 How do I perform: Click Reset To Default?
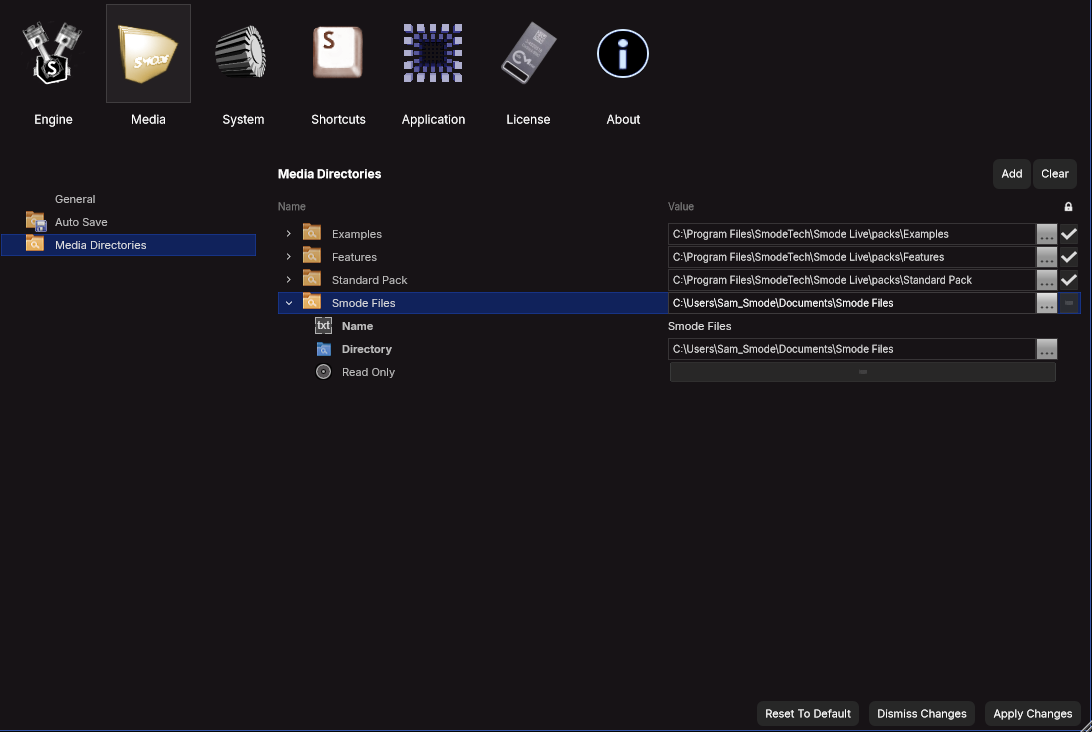coord(808,713)
